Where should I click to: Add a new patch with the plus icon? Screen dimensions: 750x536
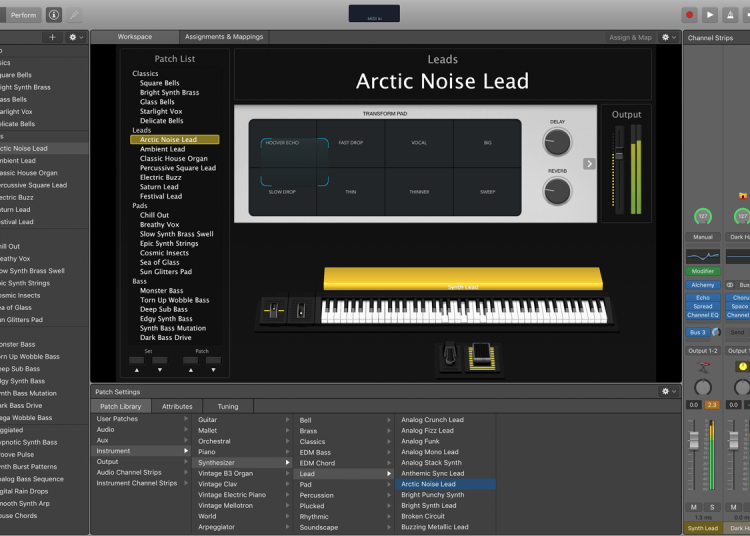point(53,37)
